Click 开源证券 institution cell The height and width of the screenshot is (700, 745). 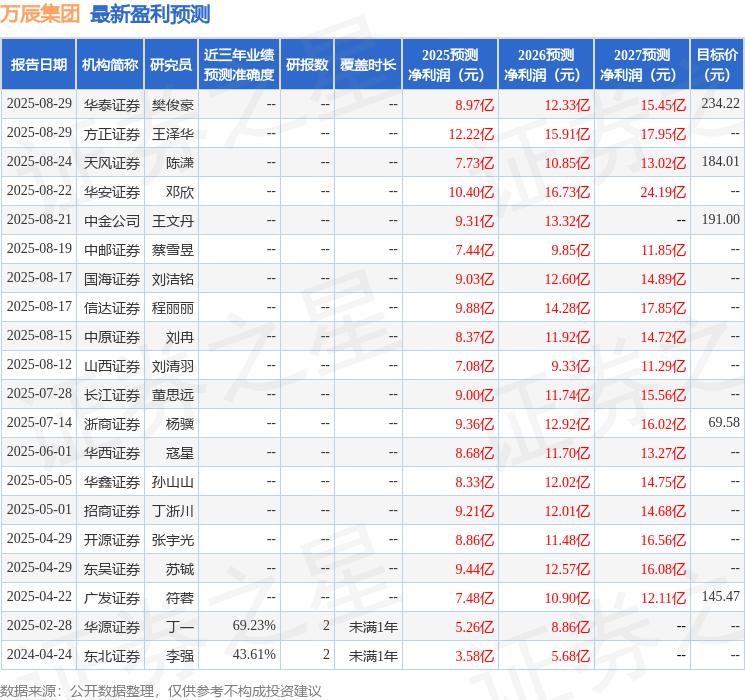pyautogui.click(x=112, y=540)
